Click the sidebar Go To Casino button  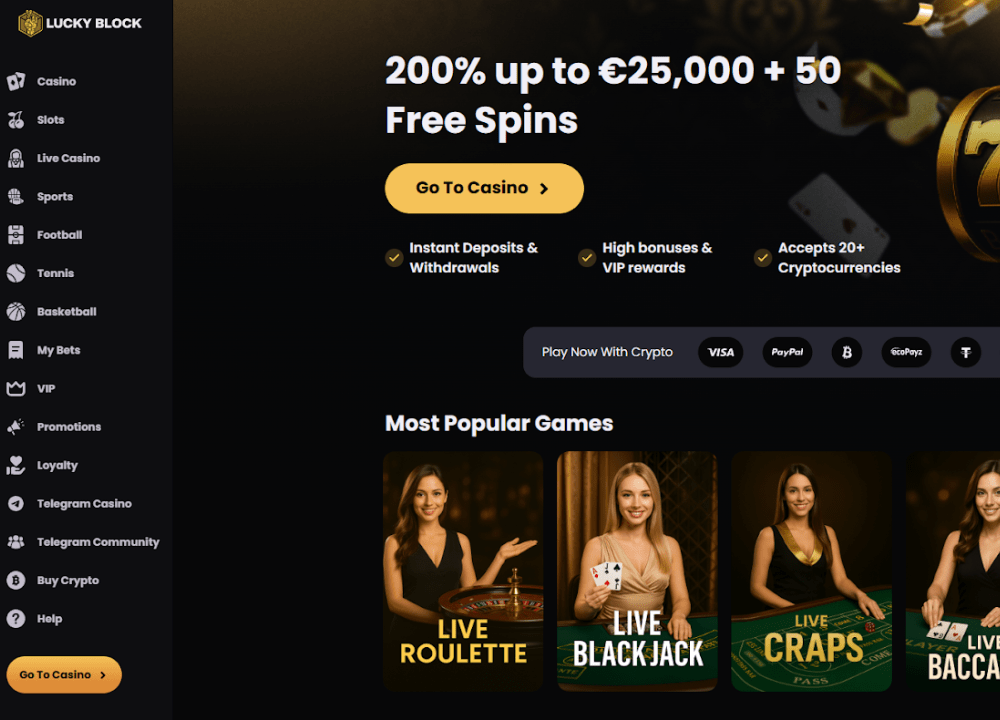click(x=64, y=675)
